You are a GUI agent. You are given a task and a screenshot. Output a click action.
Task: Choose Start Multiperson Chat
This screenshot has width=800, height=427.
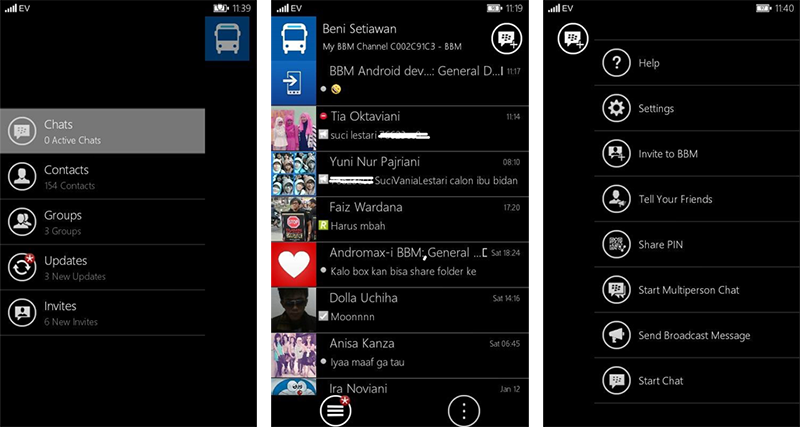[x=697, y=290]
